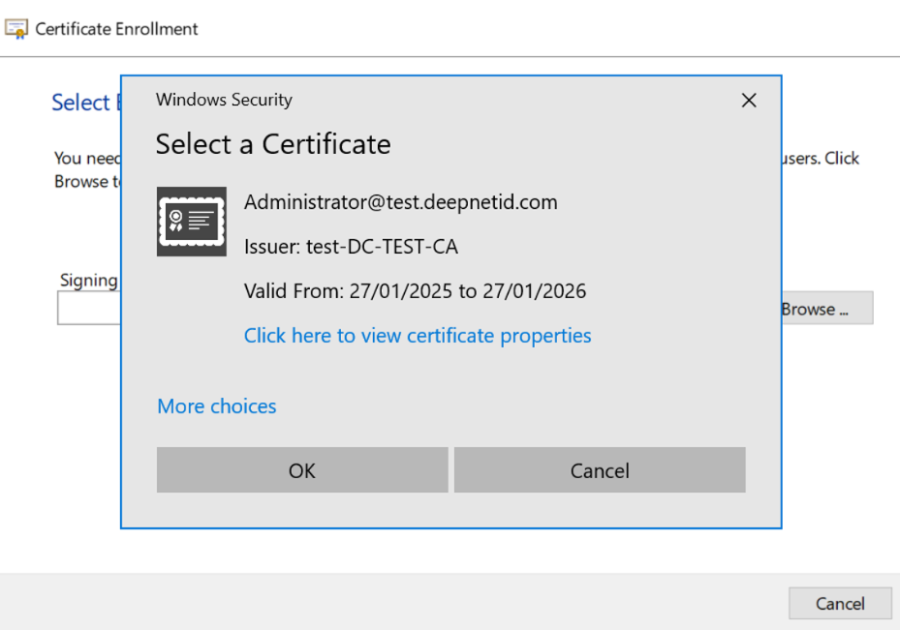Image resolution: width=900 pixels, height=630 pixels.
Task: Open the certificate properties link
Action: click(417, 336)
